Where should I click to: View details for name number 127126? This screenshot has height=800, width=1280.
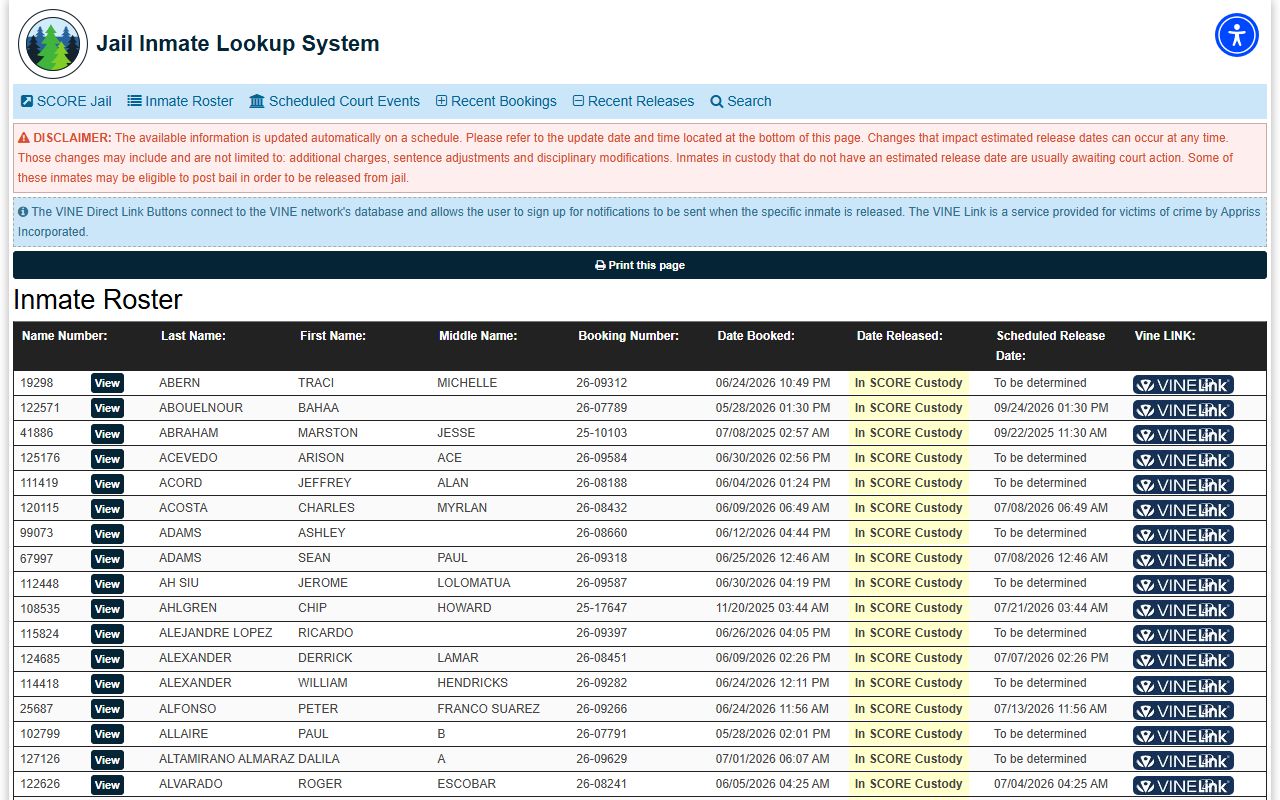(107, 759)
